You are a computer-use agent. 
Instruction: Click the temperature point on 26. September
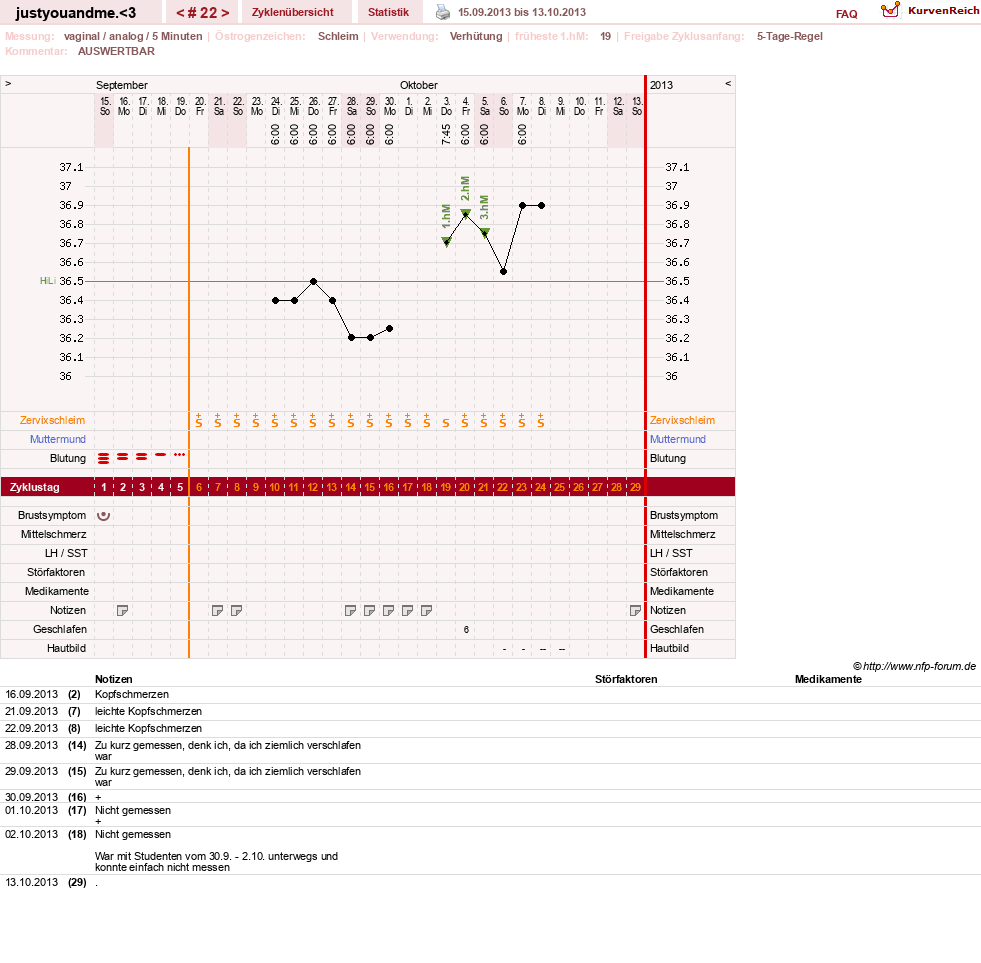[x=313, y=282]
